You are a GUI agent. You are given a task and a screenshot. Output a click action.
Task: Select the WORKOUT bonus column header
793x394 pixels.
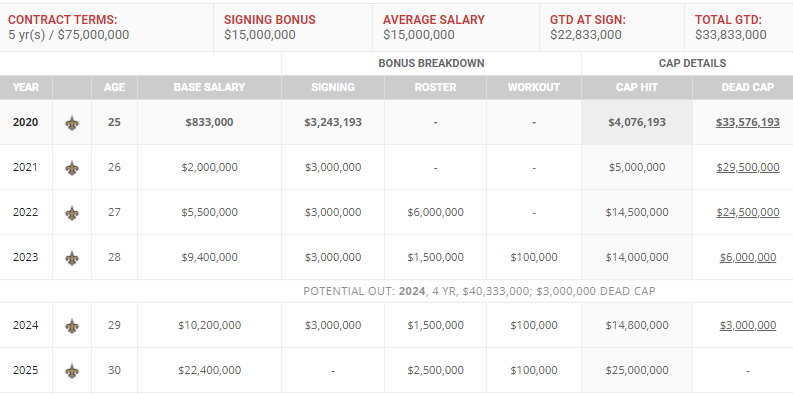tap(534, 87)
